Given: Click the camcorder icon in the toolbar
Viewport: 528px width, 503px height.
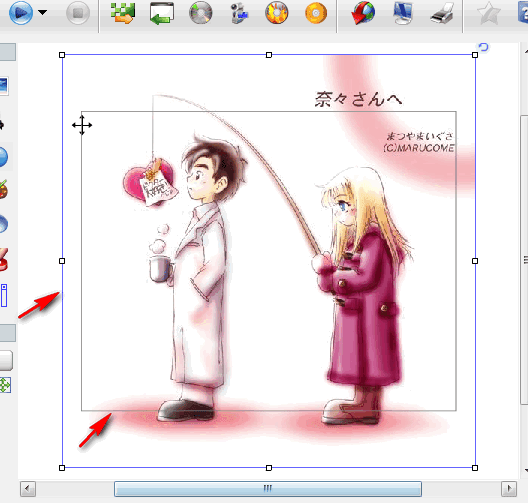Looking at the screenshot, I should [x=239, y=13].
